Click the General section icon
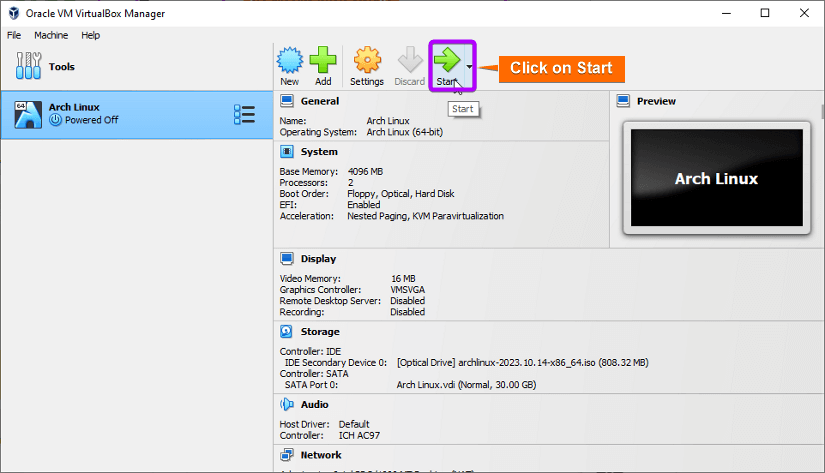Screen dimensions: 825x473 287,100
